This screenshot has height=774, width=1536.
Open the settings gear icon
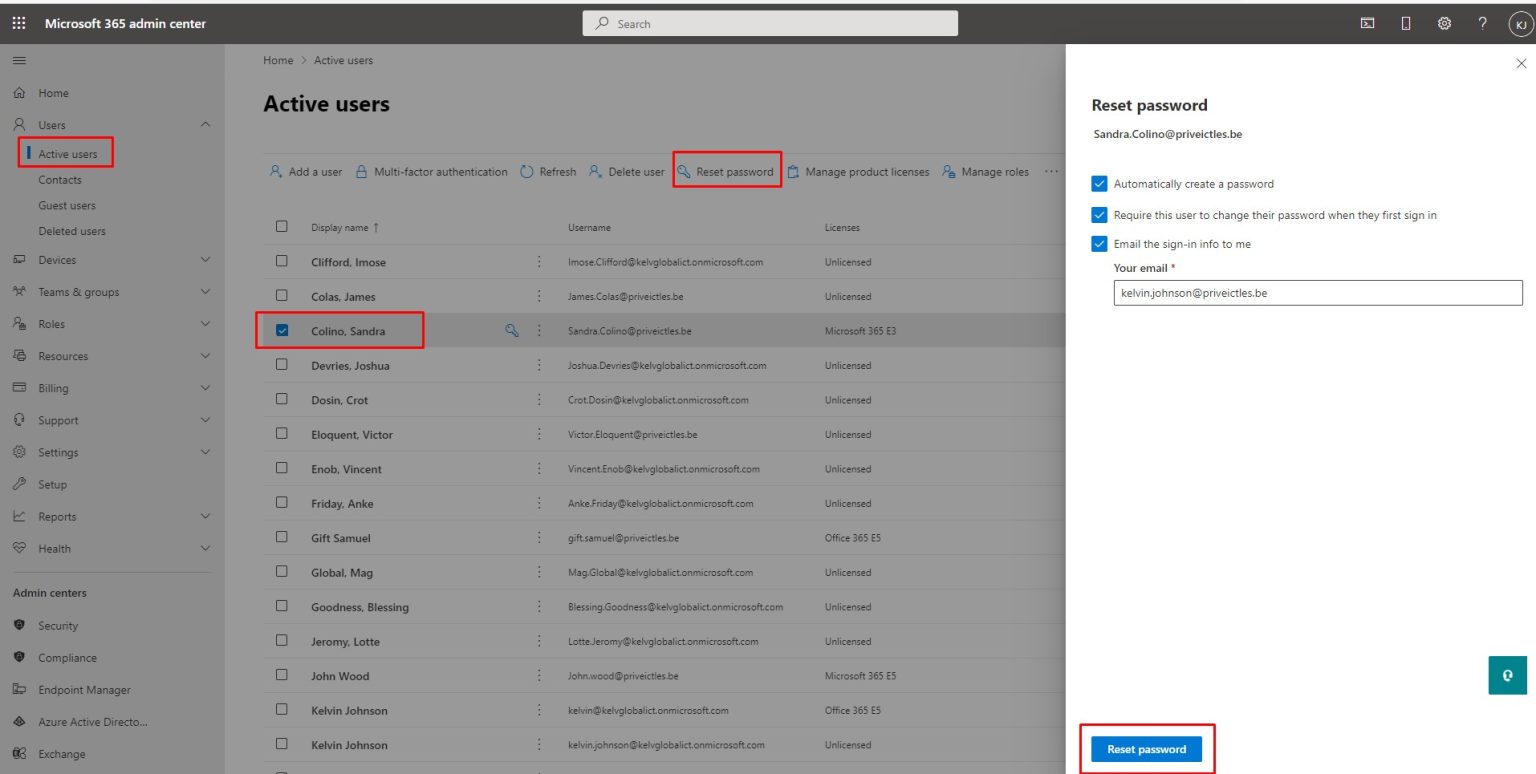(1444, 24)
